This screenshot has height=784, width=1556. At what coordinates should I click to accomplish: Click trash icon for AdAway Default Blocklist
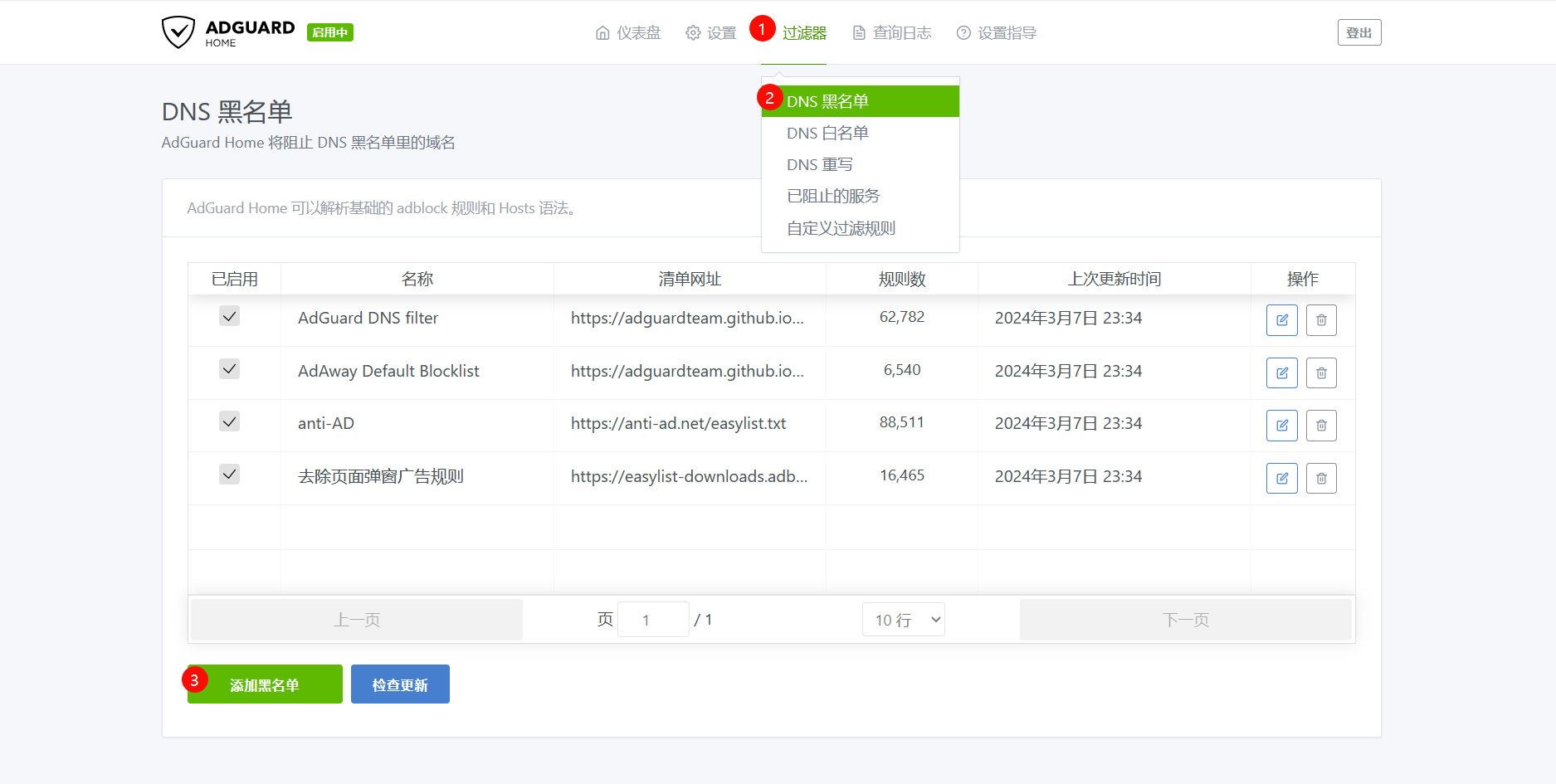[x=1321, y=373]
